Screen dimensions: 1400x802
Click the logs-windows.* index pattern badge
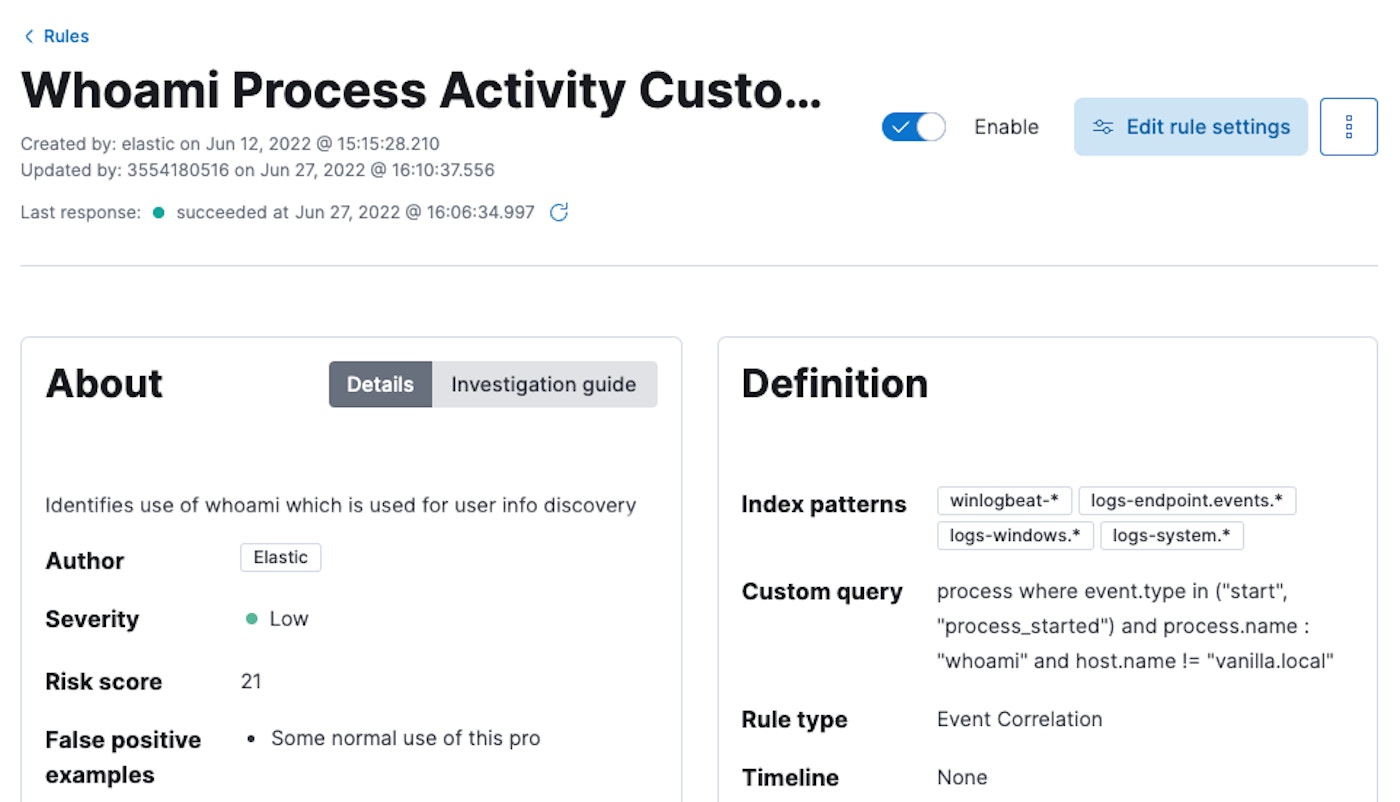point(1015,536)
